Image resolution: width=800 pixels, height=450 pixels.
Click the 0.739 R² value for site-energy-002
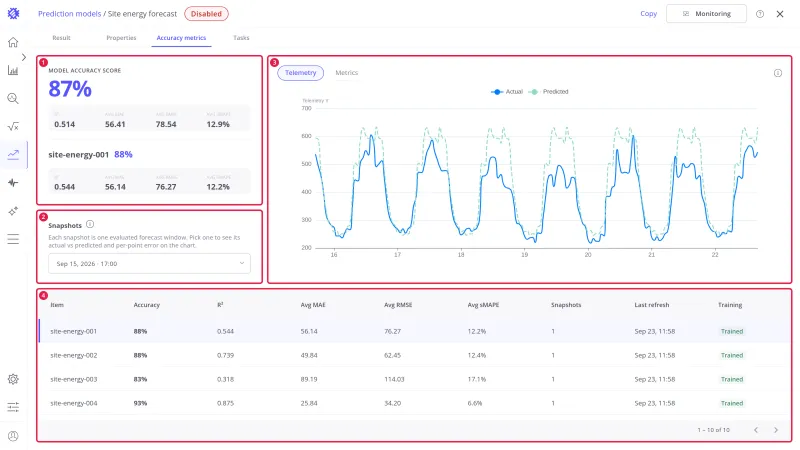225,355
